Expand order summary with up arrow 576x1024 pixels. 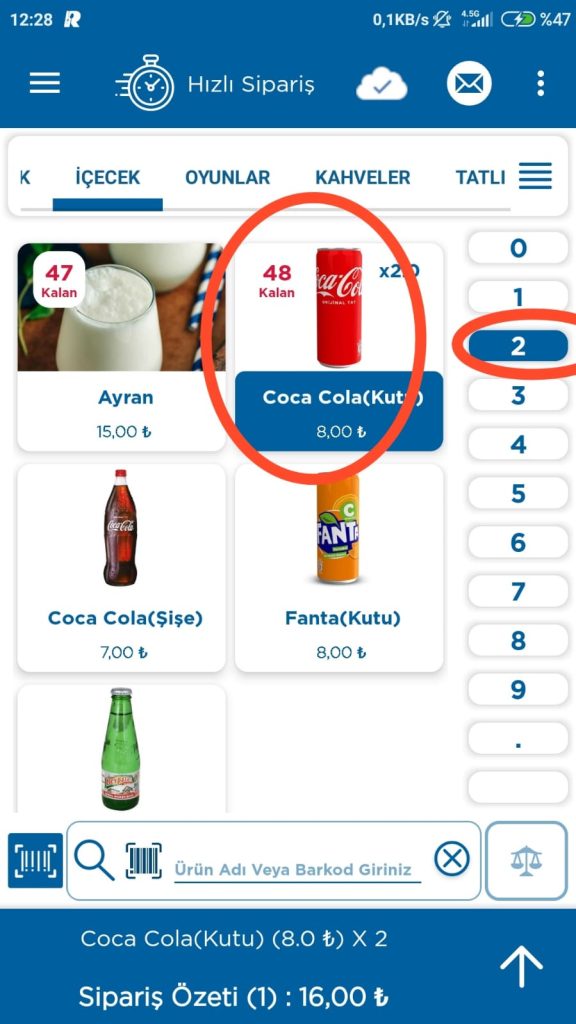click(521, 967)
